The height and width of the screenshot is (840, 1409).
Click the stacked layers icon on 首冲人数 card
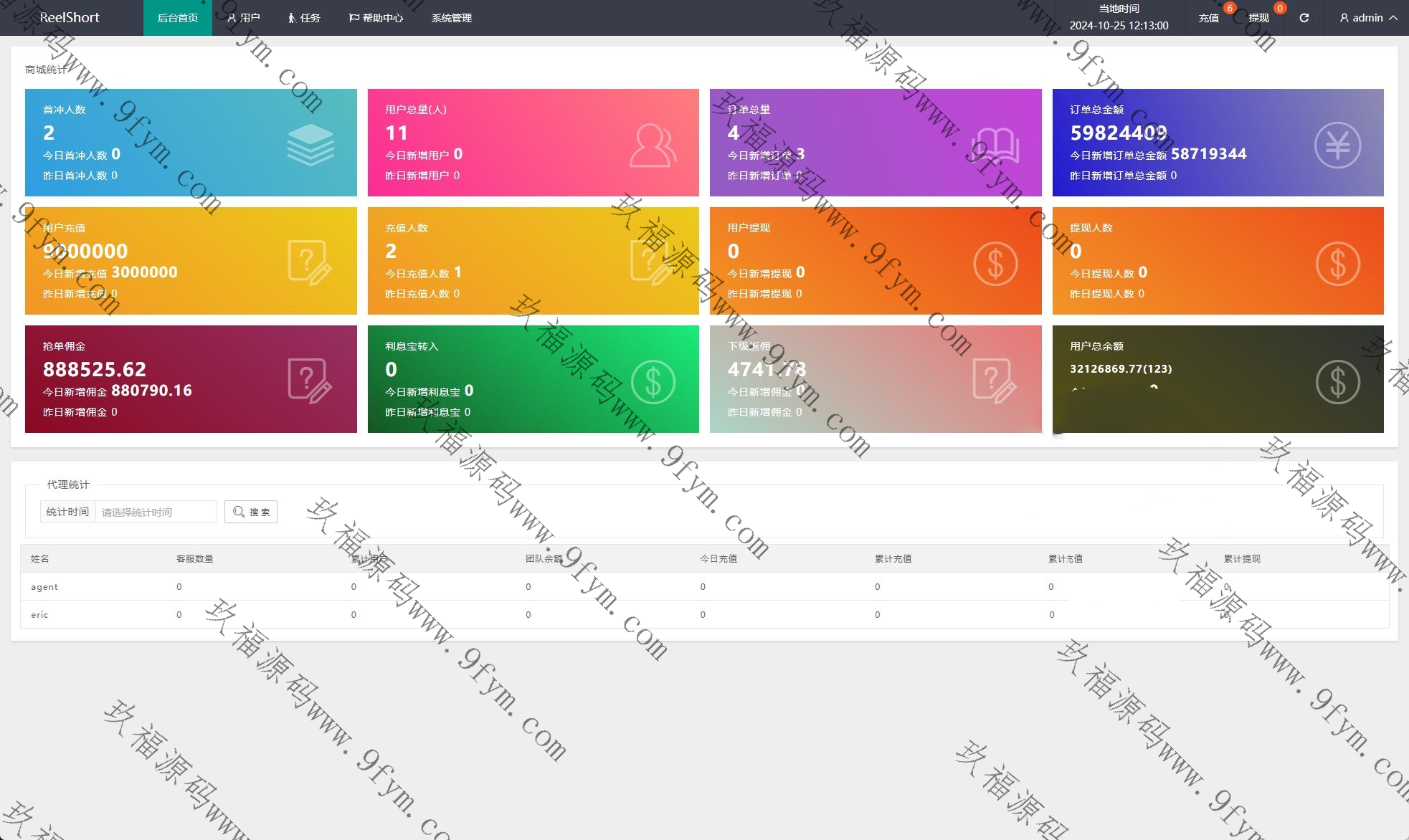pos(310,145)
